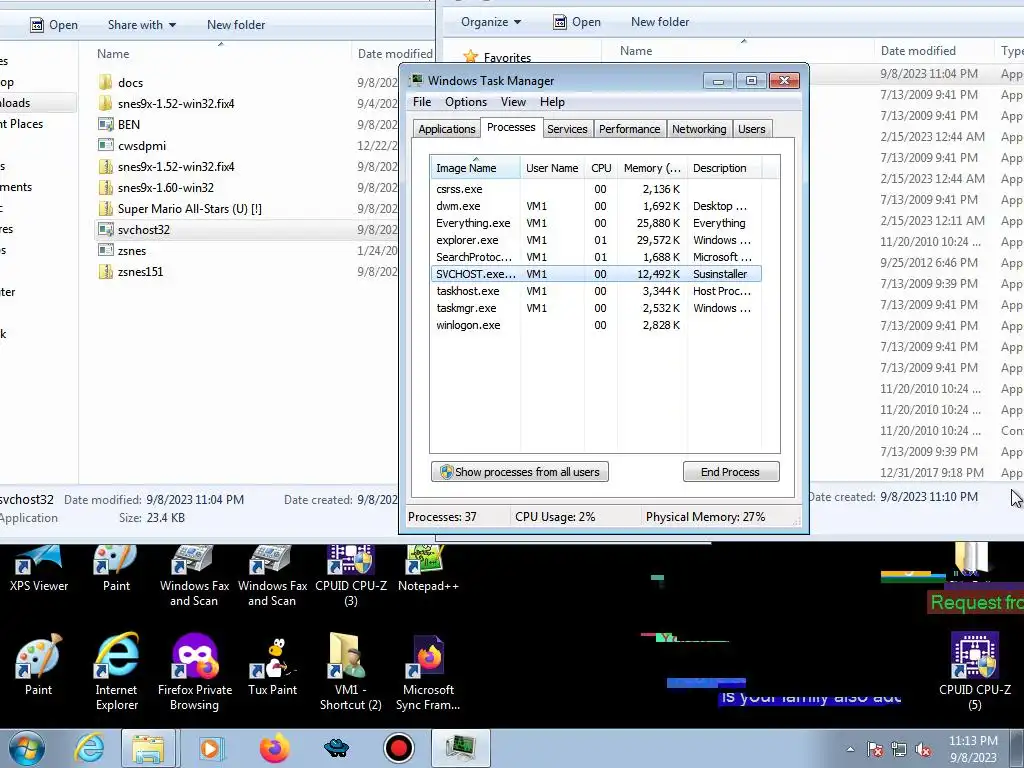Open Task Manager Options menu
Image resolution: width=1024 pixels, height=768 pixels.
point(466,102)
